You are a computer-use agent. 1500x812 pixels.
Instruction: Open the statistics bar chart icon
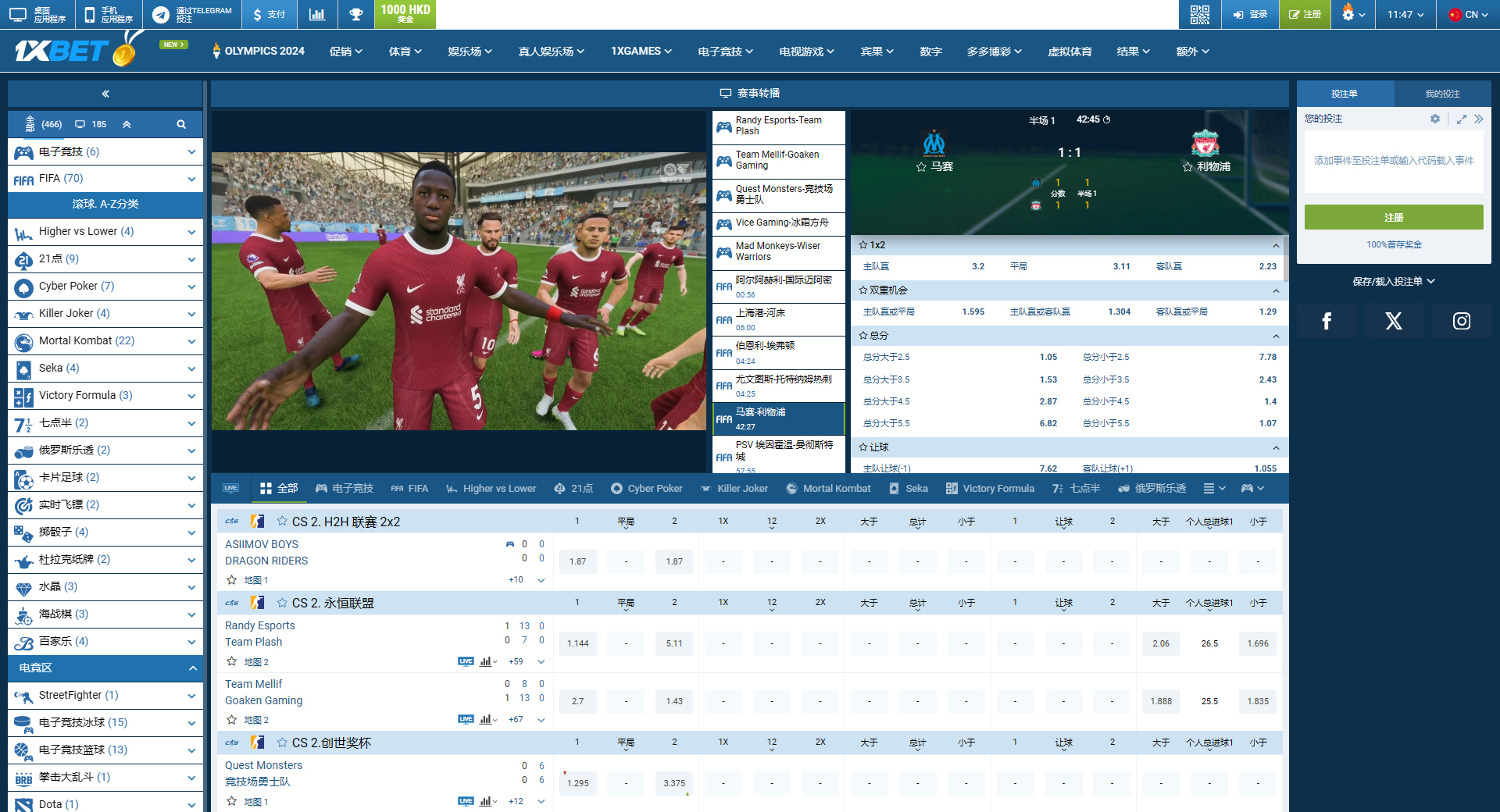coord(317,14)
